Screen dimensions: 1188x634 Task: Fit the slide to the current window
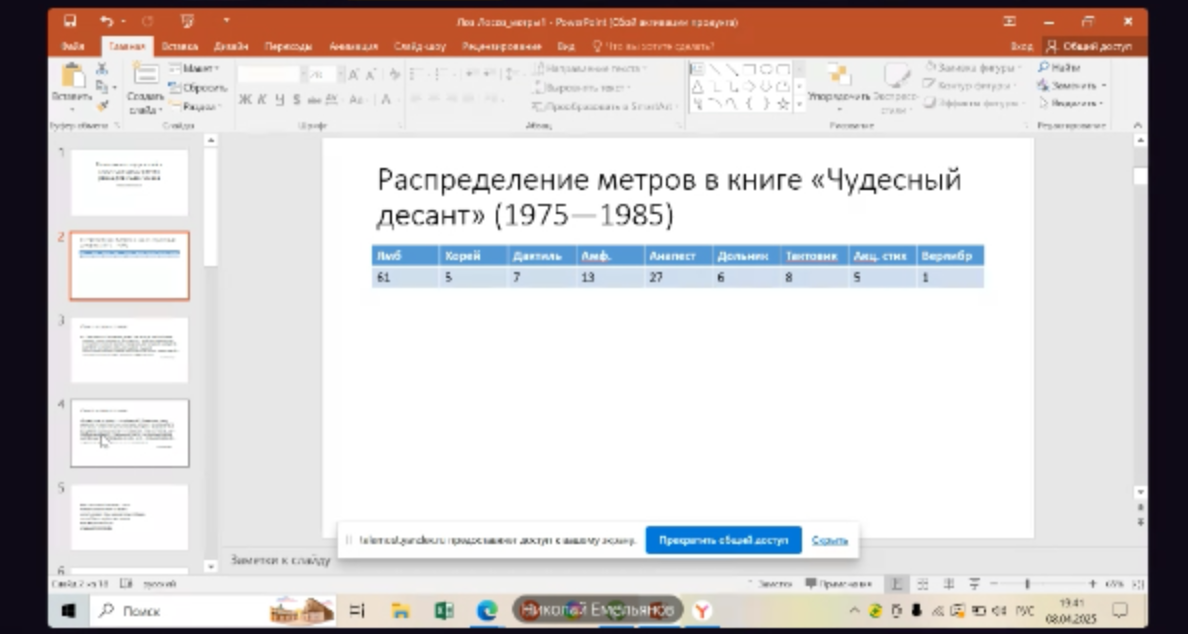coord(1138,584)
